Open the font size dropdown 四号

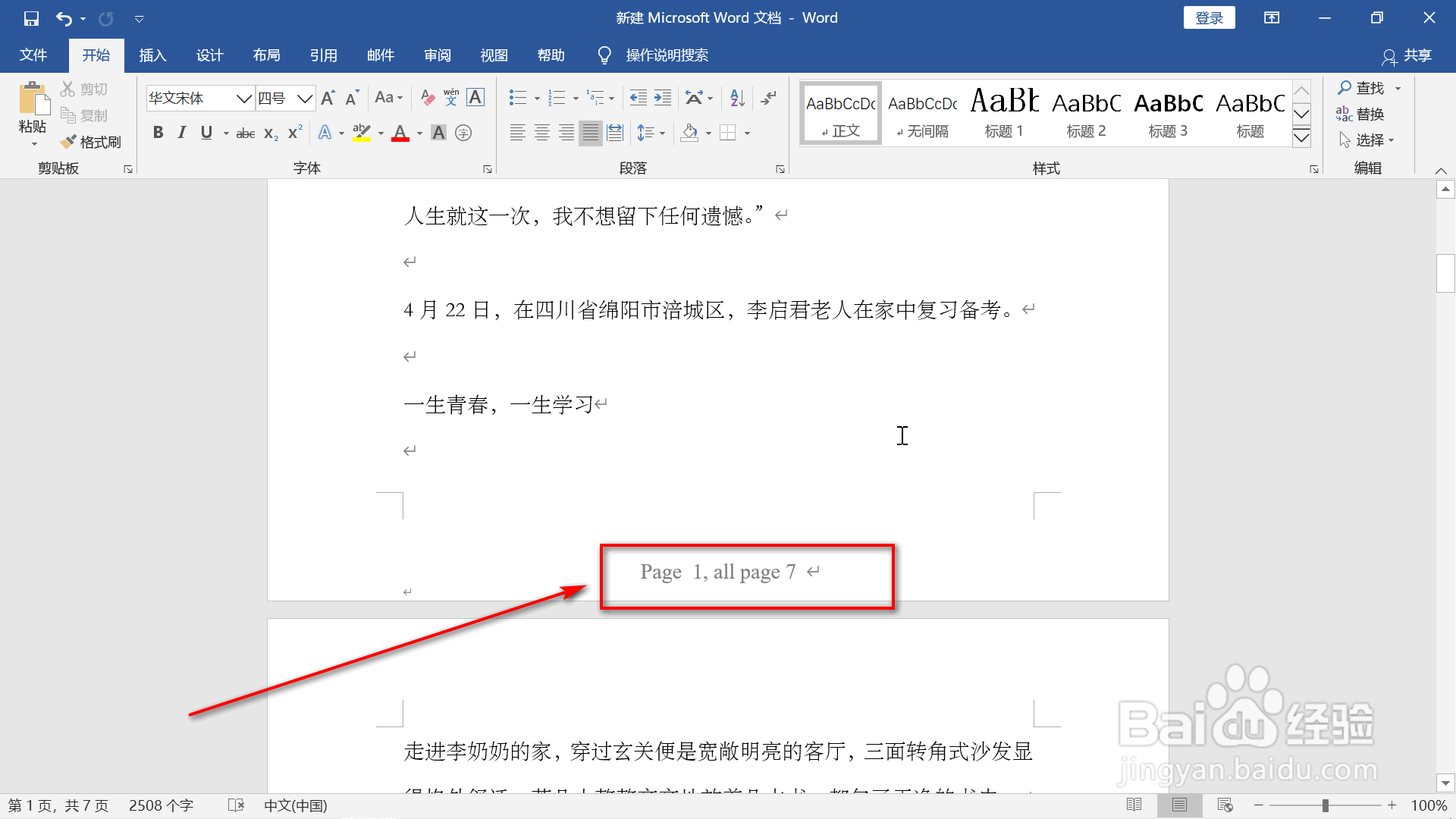coord(305,99)
